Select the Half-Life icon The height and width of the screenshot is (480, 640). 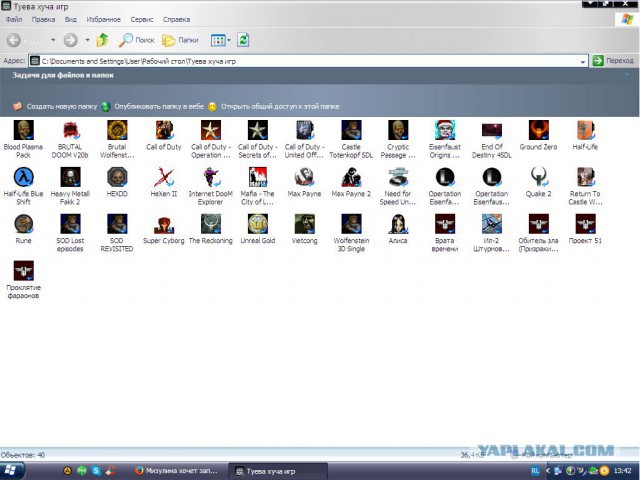point(585,130)
